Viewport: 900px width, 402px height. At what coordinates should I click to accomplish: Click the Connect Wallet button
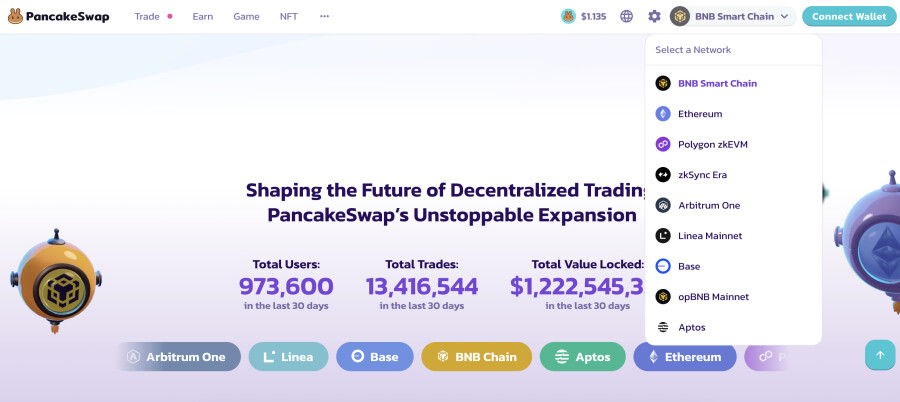point(849,16)
